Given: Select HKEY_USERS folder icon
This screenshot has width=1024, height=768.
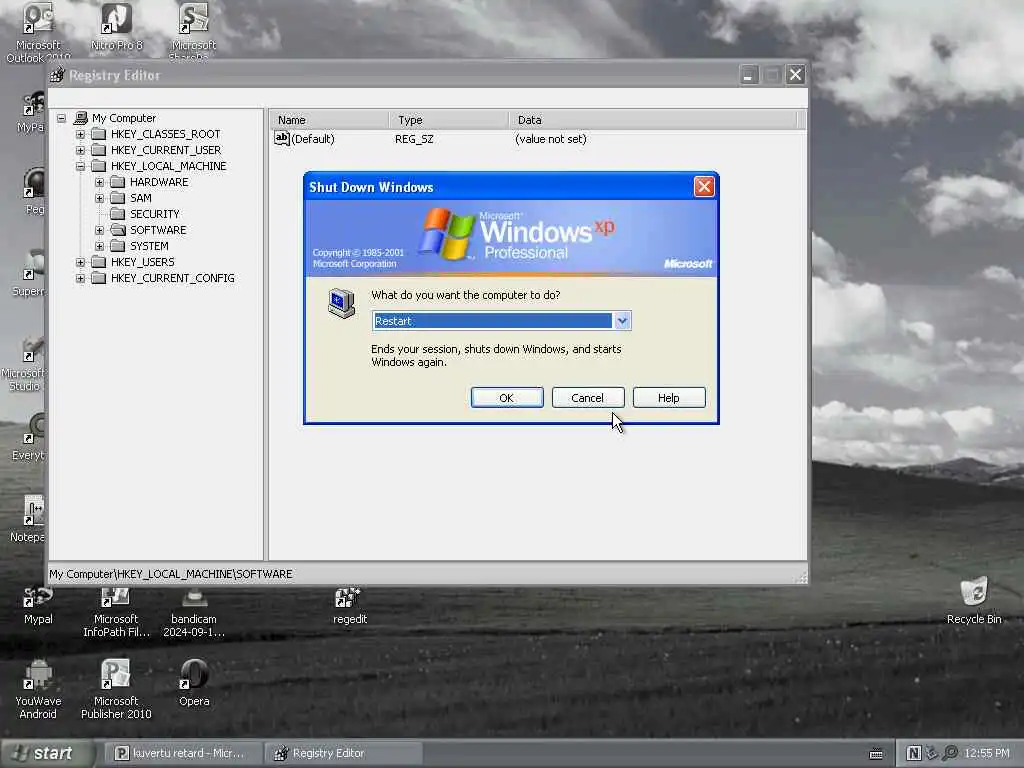Looking at the screenshot, I should pyautogui.click(x=99, y=262).
